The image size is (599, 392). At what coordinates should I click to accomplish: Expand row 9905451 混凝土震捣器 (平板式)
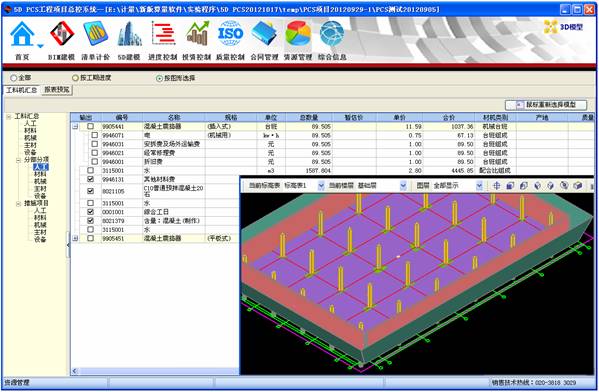tap(75, 238)
